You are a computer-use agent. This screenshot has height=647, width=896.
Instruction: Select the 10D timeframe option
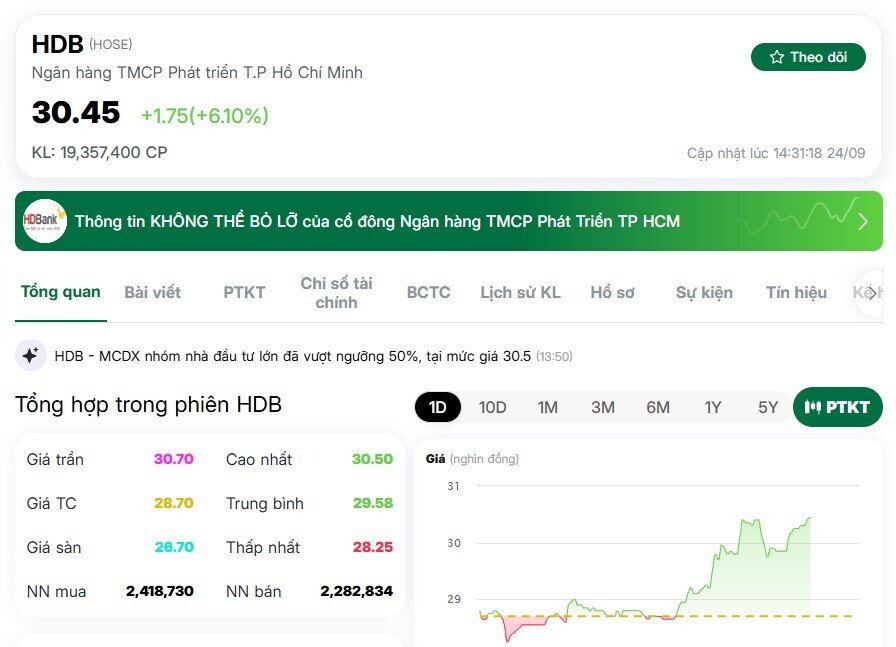(x=491, y=407)
